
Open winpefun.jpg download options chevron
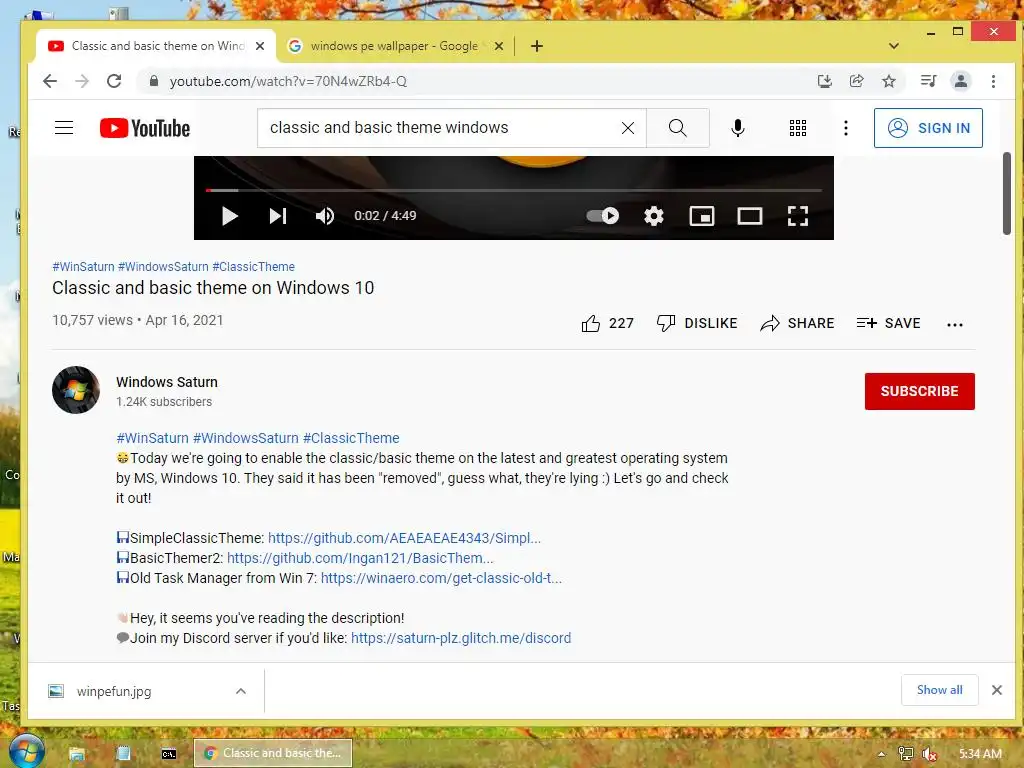(x=241, y=691)
